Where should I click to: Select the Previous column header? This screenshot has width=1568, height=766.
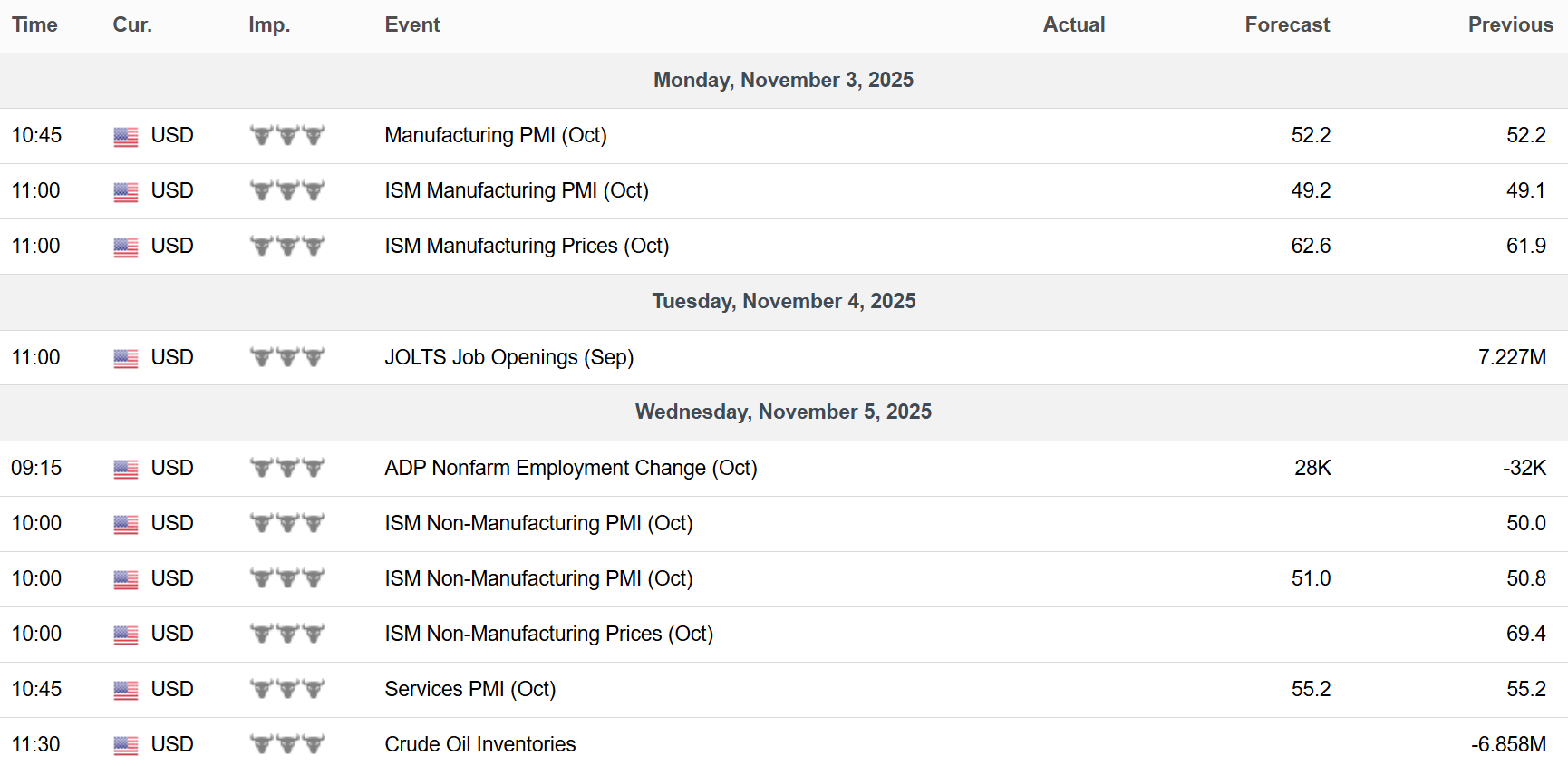coord(1510,24)
